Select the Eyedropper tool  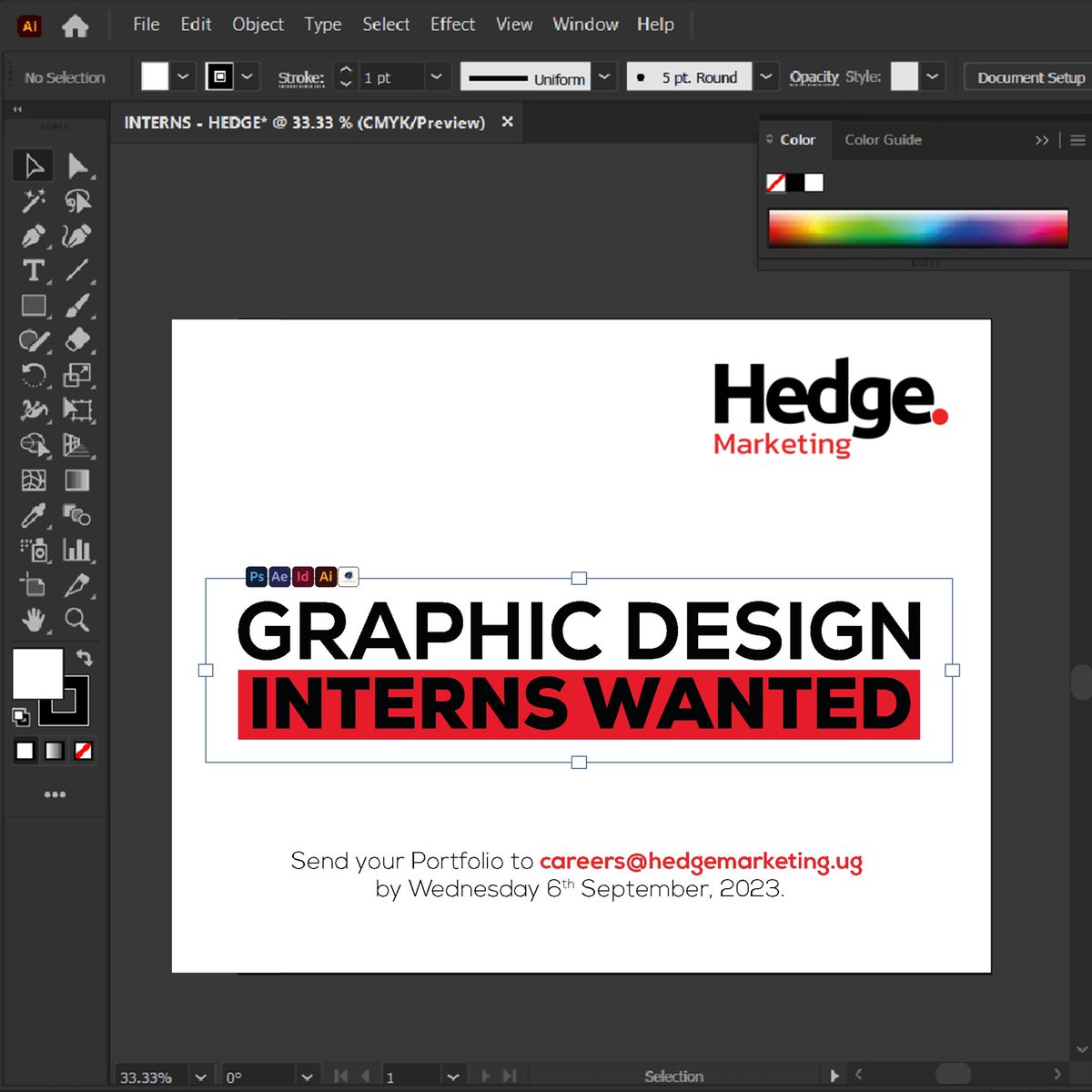(34, 515)
